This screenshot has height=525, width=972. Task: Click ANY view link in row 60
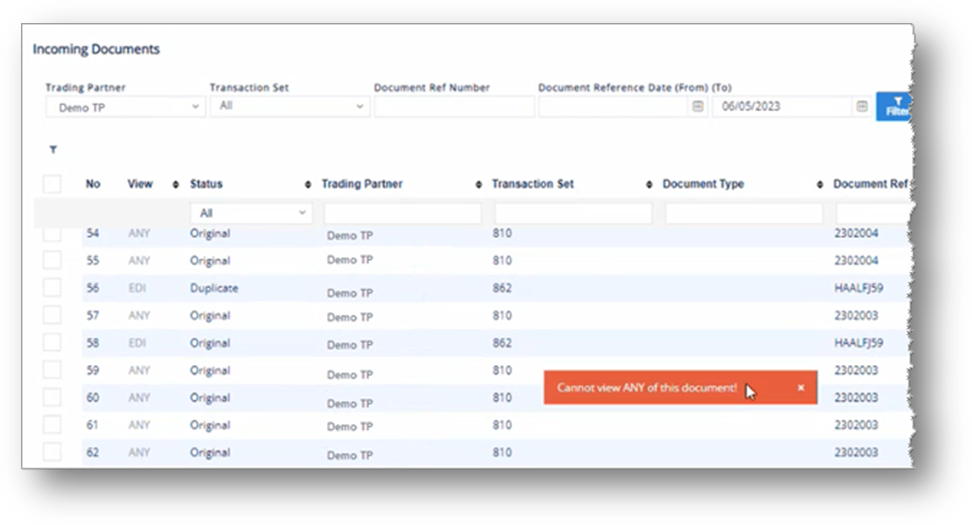139,397
